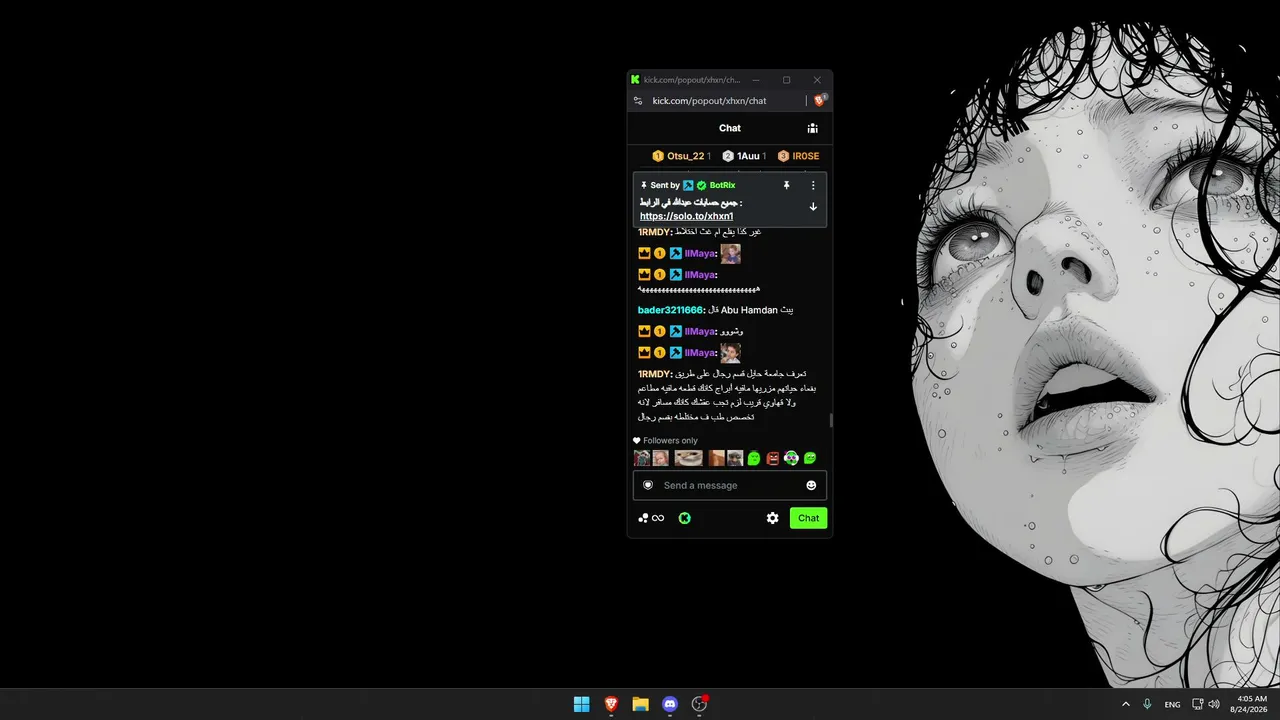Show hidden system tray icons chevron

pos(1126,704)
